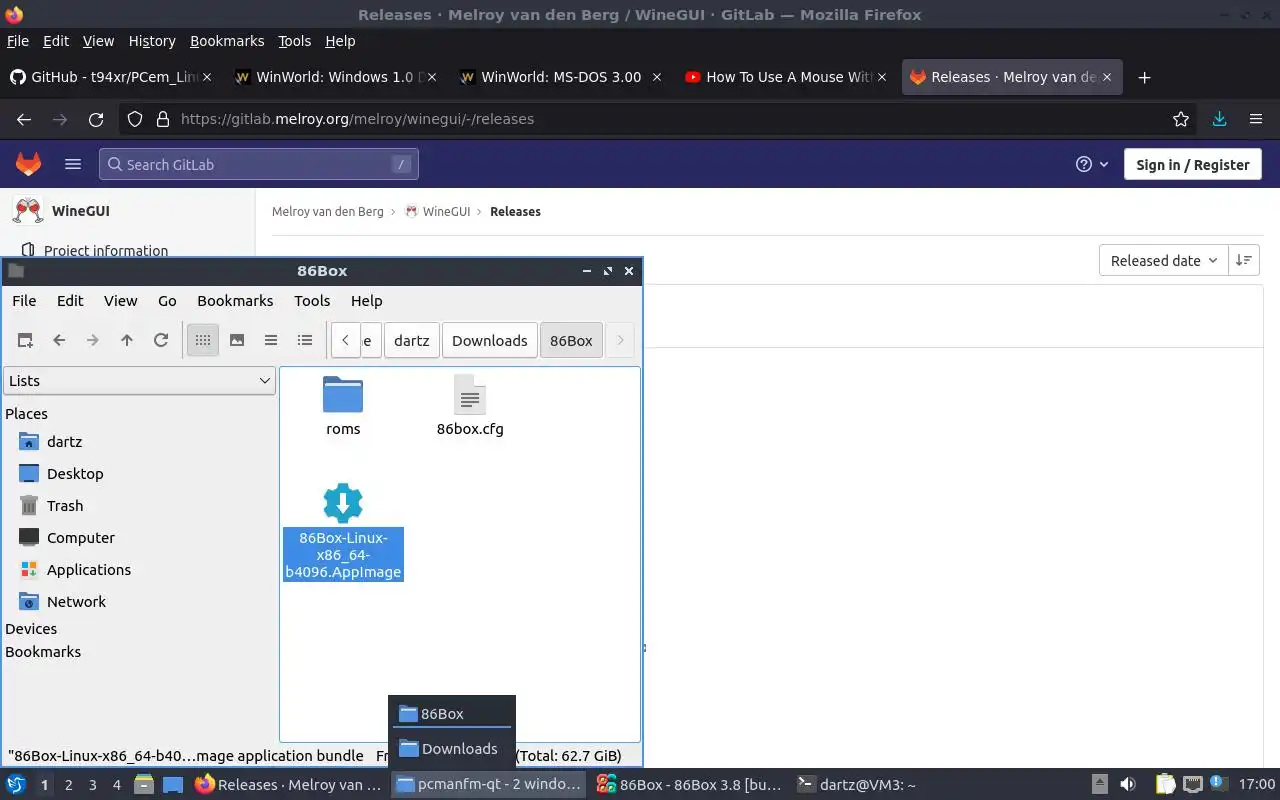The image size is (1280, 800).
Task: Open file manager Go menu
Action: (x=167, y=300)
